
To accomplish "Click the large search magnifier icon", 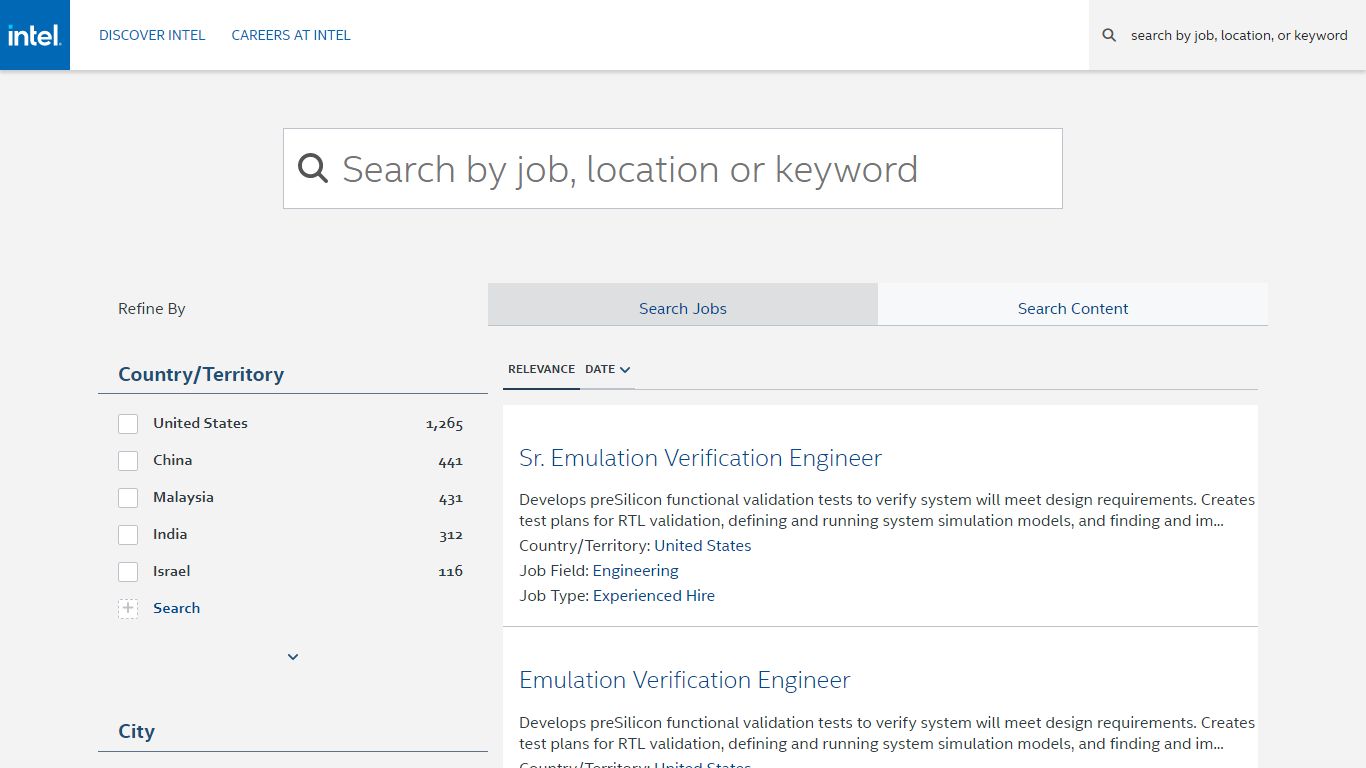I will click(313, 168).
